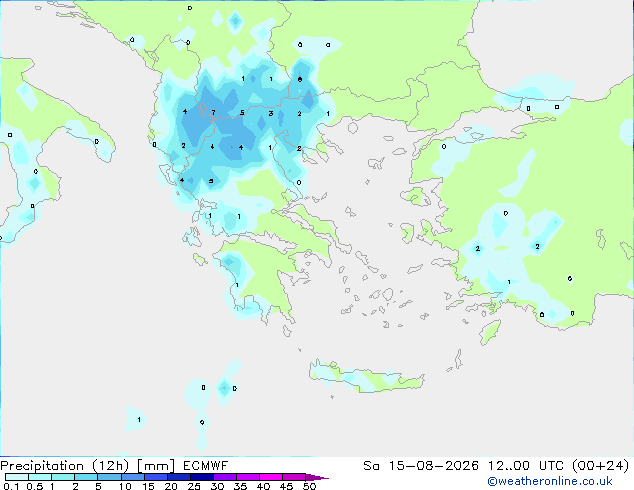Click the Precipitation (12h) [mm] ECMWF title
634x490 pixels.
(x=114, y=466)
